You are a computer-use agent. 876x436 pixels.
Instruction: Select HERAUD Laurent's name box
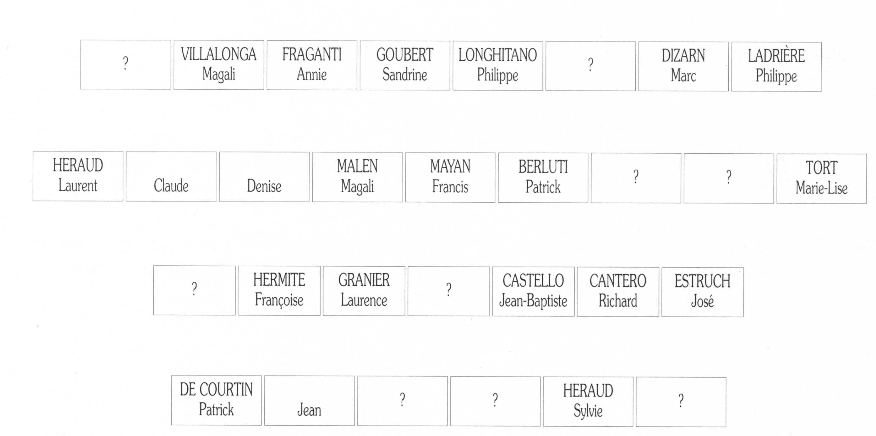[77, 177]
